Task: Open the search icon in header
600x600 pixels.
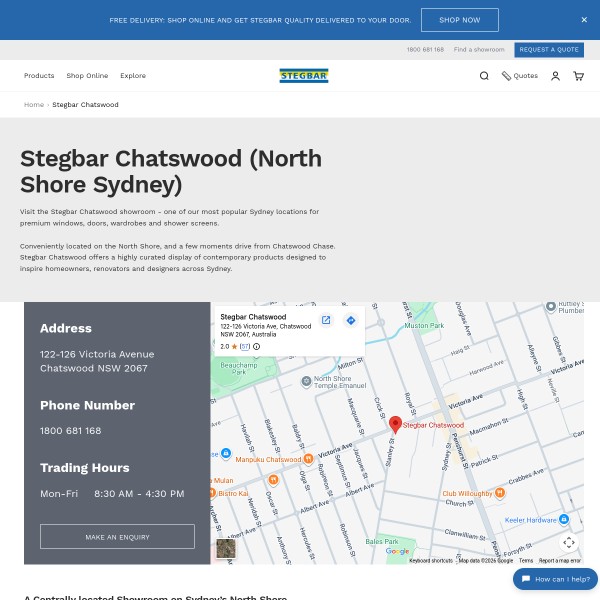Action: (x=484, y=76)
